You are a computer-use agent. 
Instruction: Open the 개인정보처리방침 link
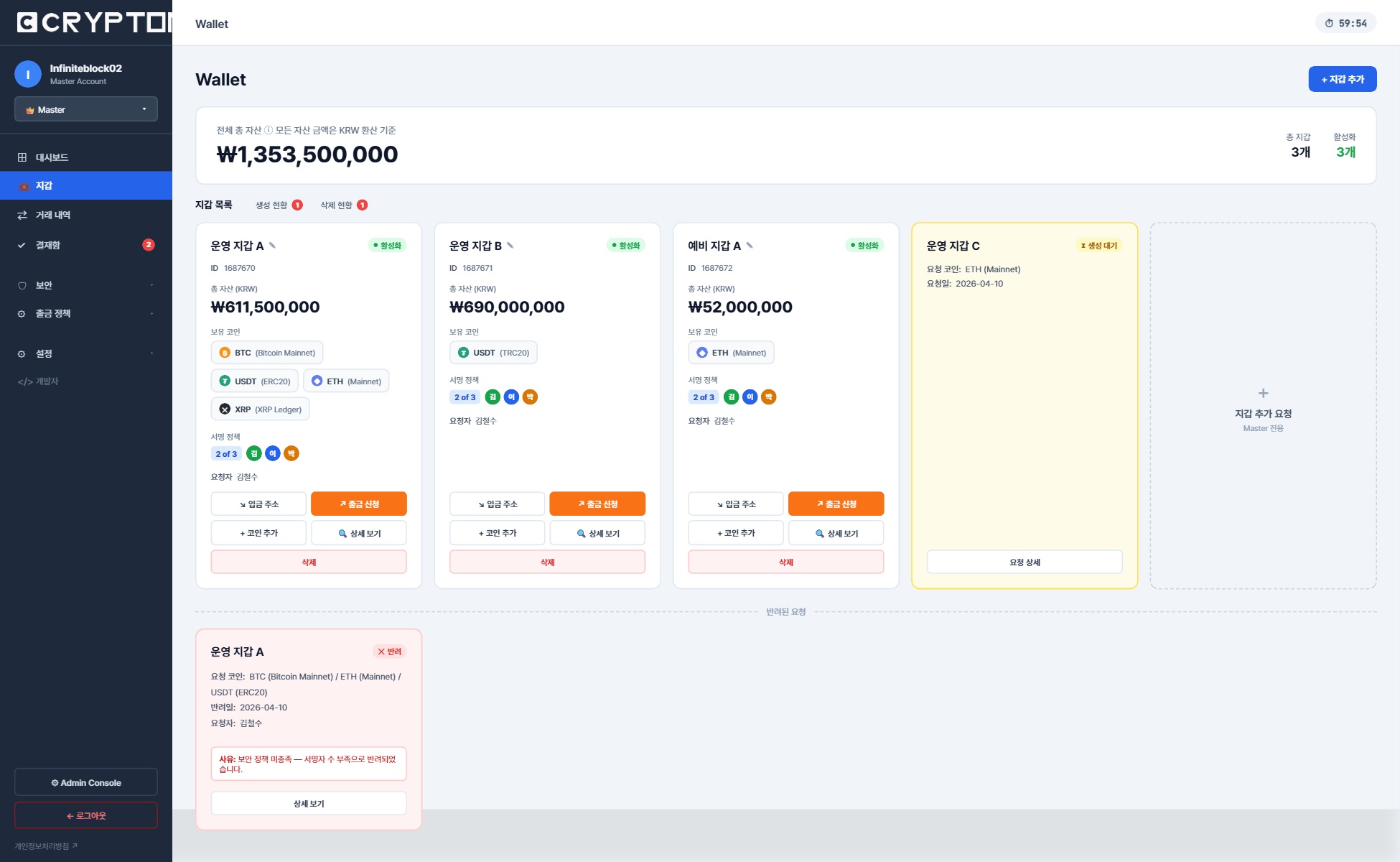[x=46, y=845]
